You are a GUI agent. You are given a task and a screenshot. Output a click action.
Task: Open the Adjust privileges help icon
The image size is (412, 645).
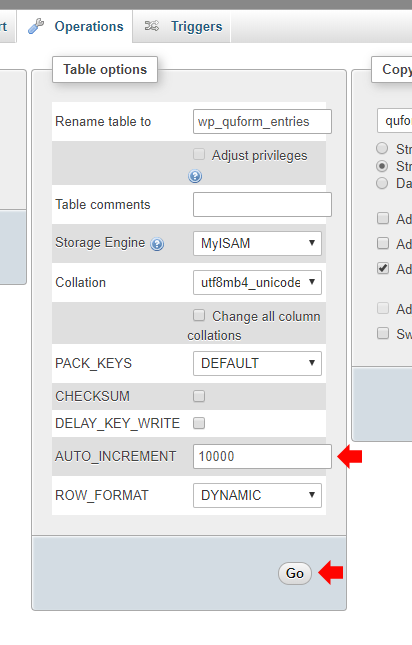coord(195,176)
